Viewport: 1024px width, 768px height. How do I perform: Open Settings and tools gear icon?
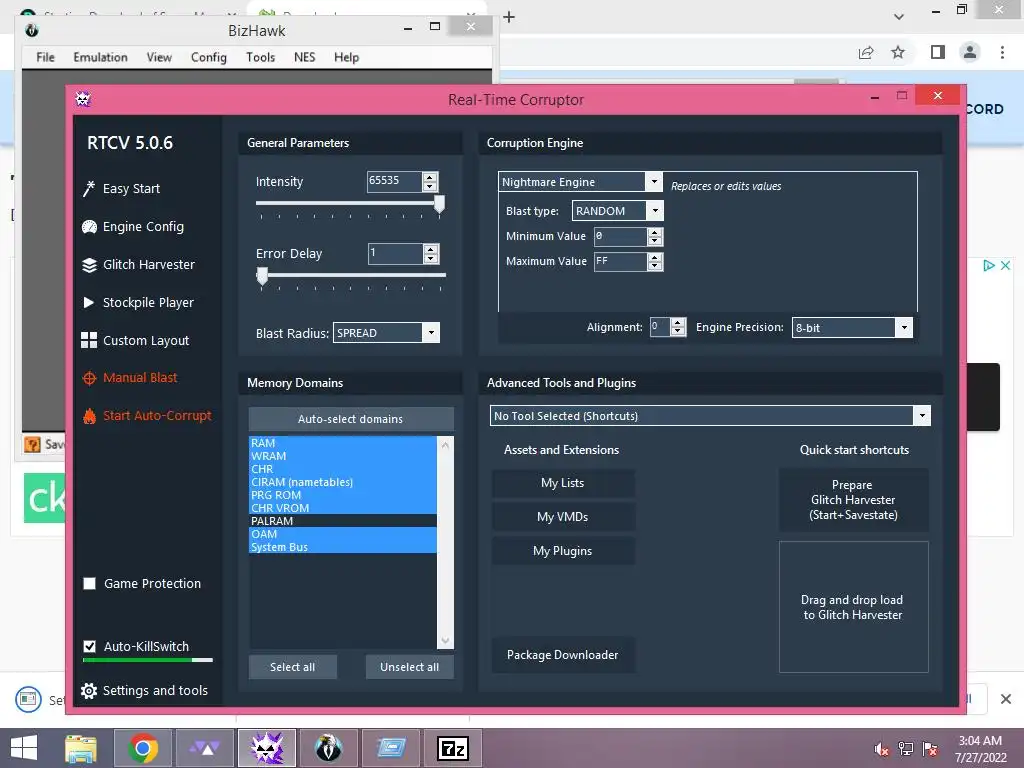pyautogui.click(x=89, y=691)
